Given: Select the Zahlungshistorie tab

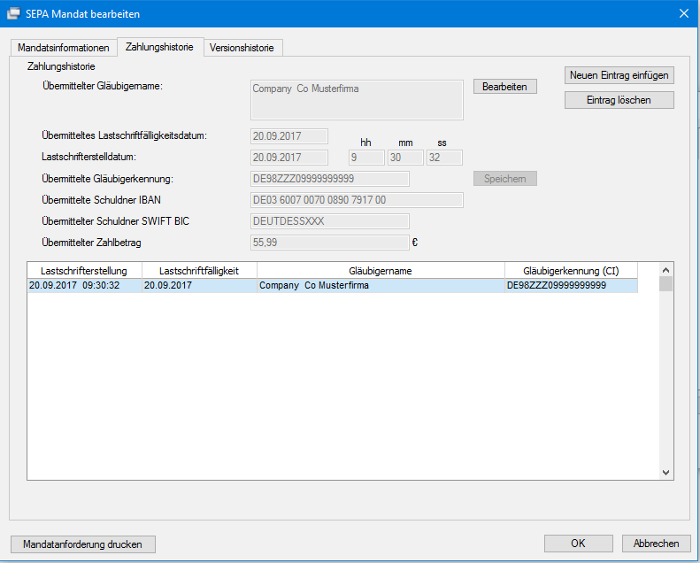Looking at the screenshot, I should click(160, 47).
